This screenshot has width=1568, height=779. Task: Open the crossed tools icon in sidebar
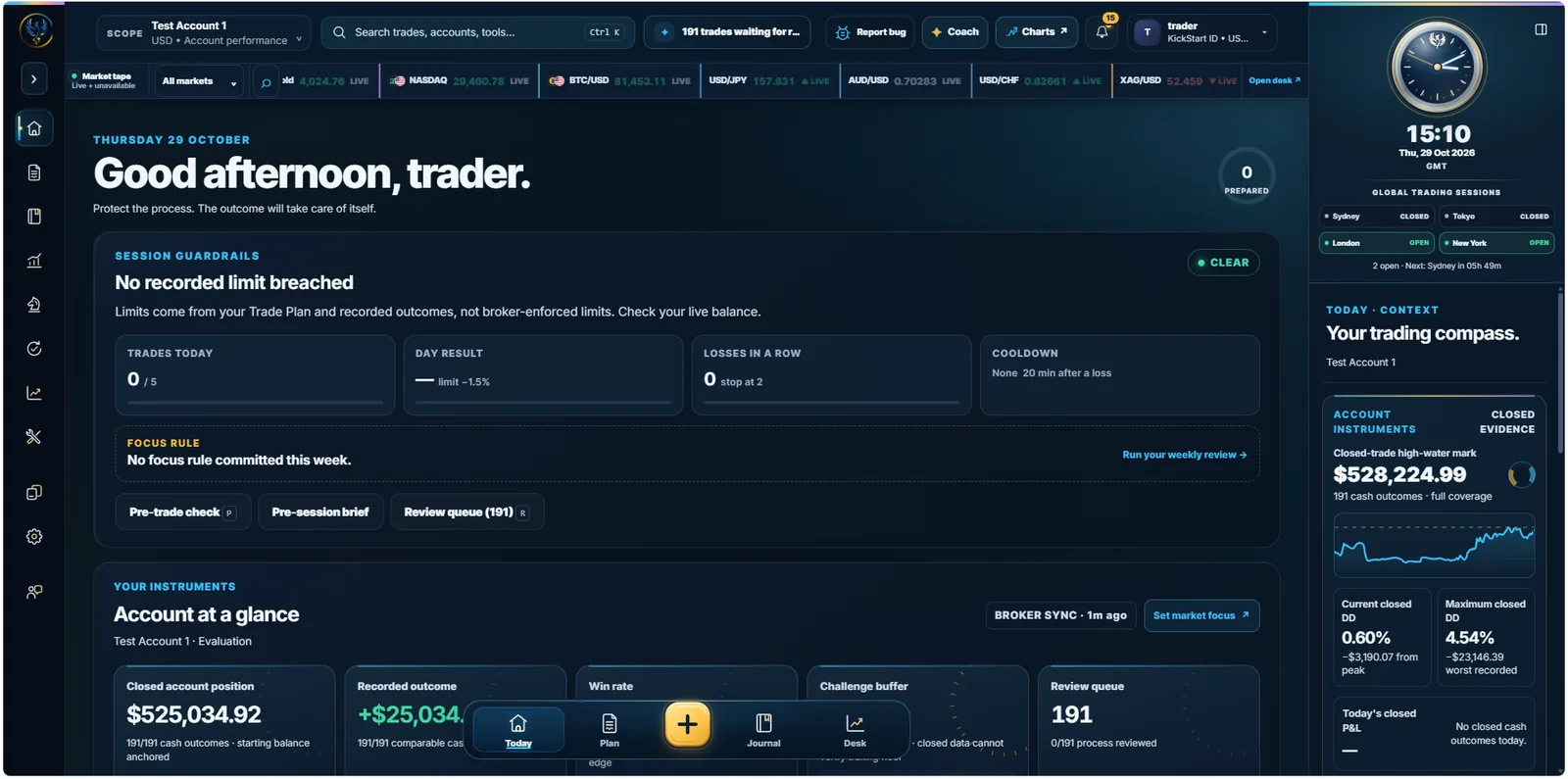click(34, 437)
